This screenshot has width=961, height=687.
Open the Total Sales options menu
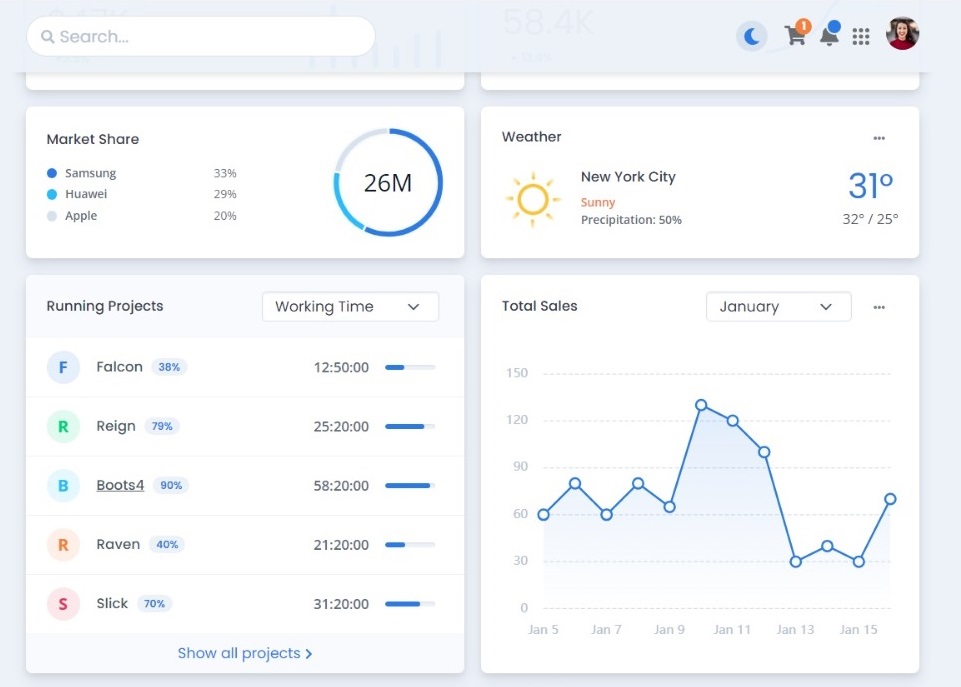[879, 307]
